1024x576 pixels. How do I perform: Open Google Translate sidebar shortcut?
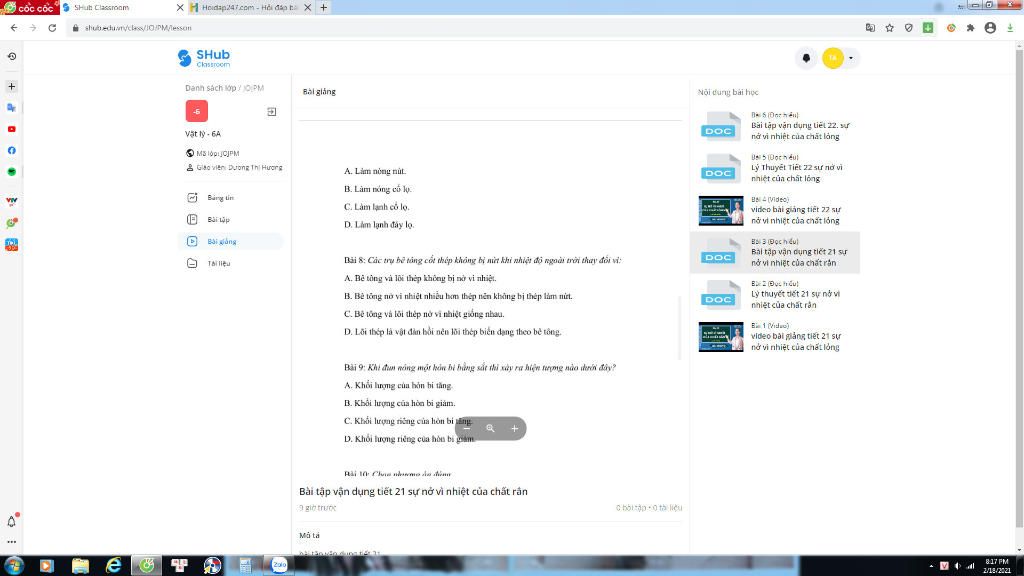tap(12, 108)
